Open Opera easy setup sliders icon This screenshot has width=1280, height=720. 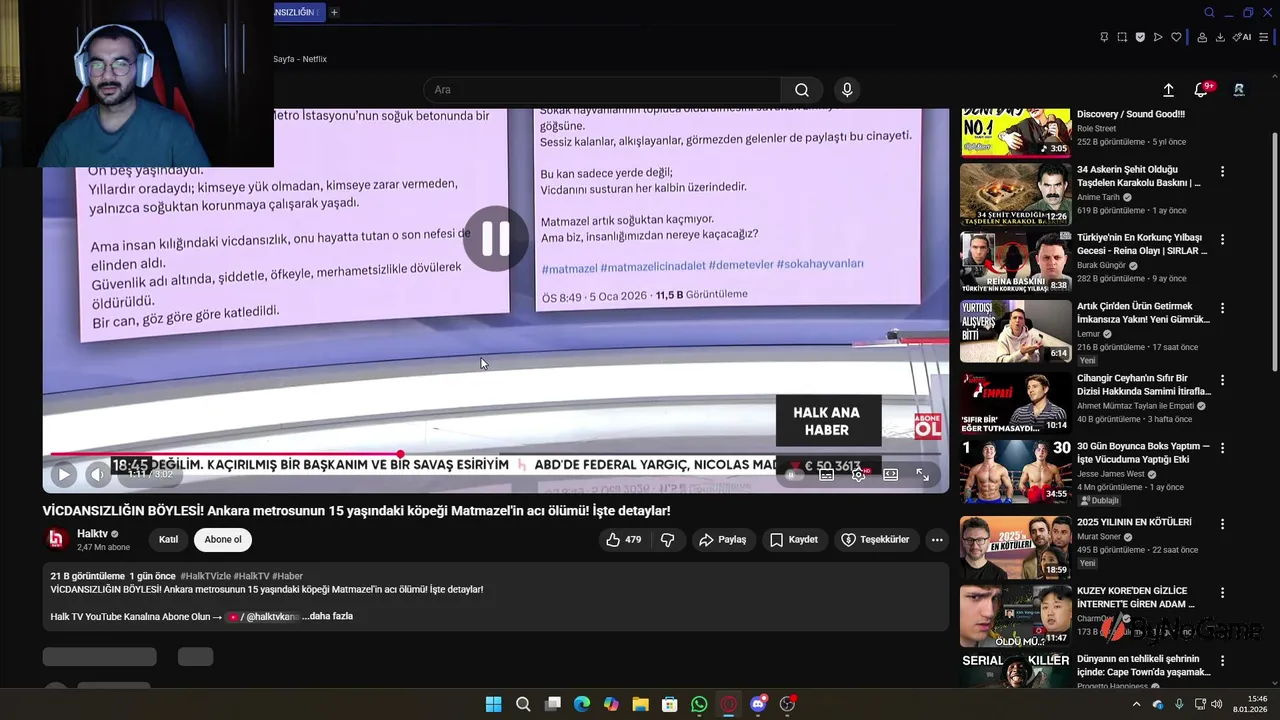1263,37
